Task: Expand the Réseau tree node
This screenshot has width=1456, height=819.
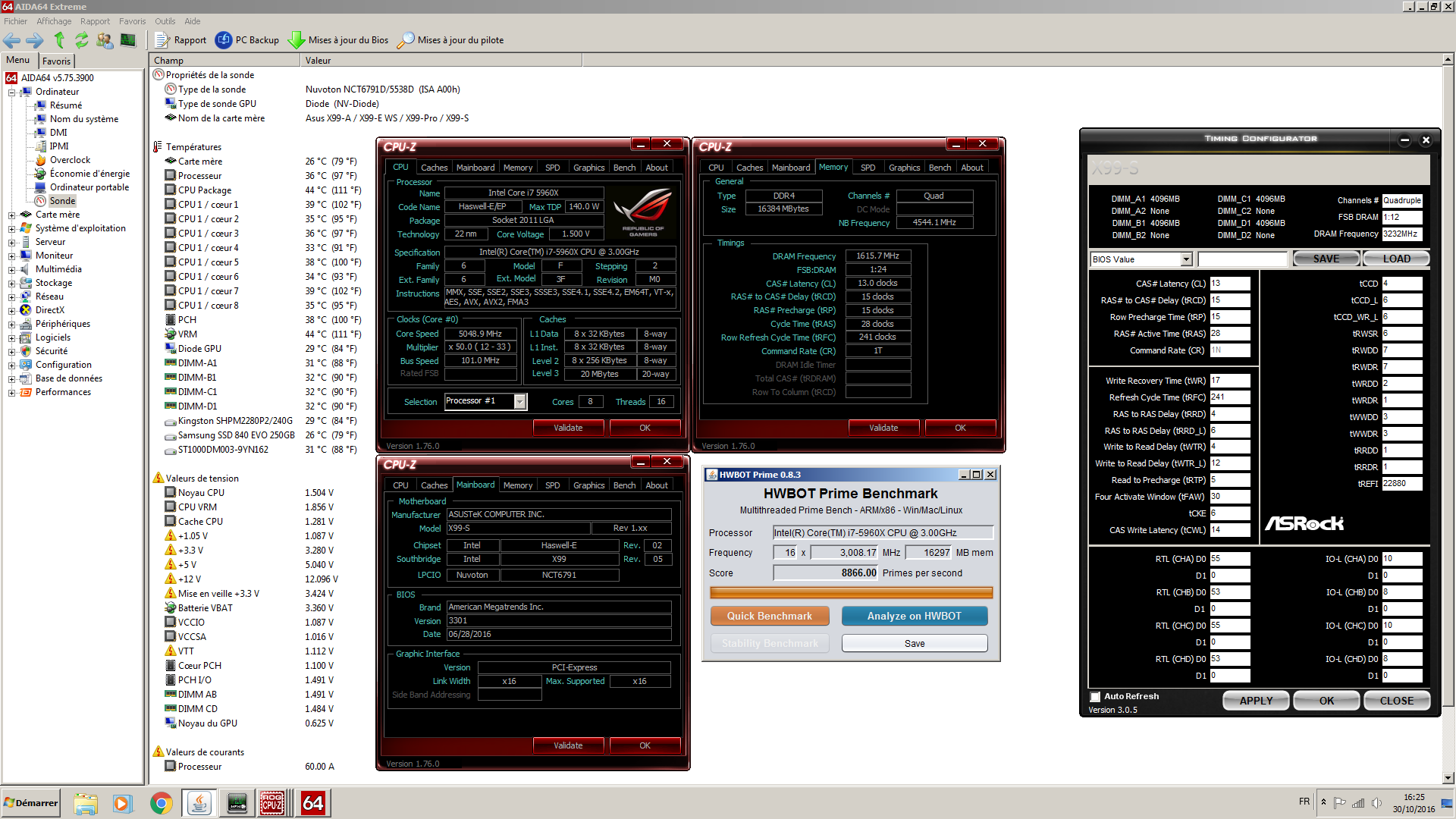Action: 11,297
